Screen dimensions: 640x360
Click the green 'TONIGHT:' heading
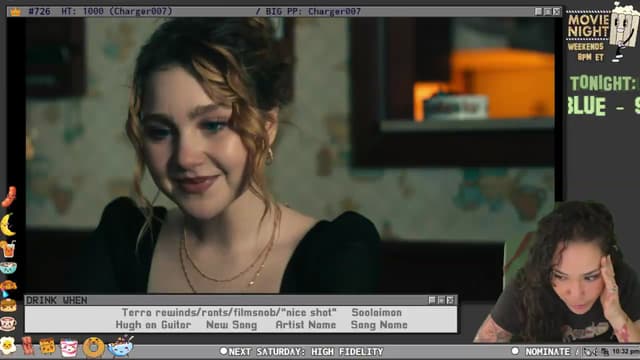[603, 84]
